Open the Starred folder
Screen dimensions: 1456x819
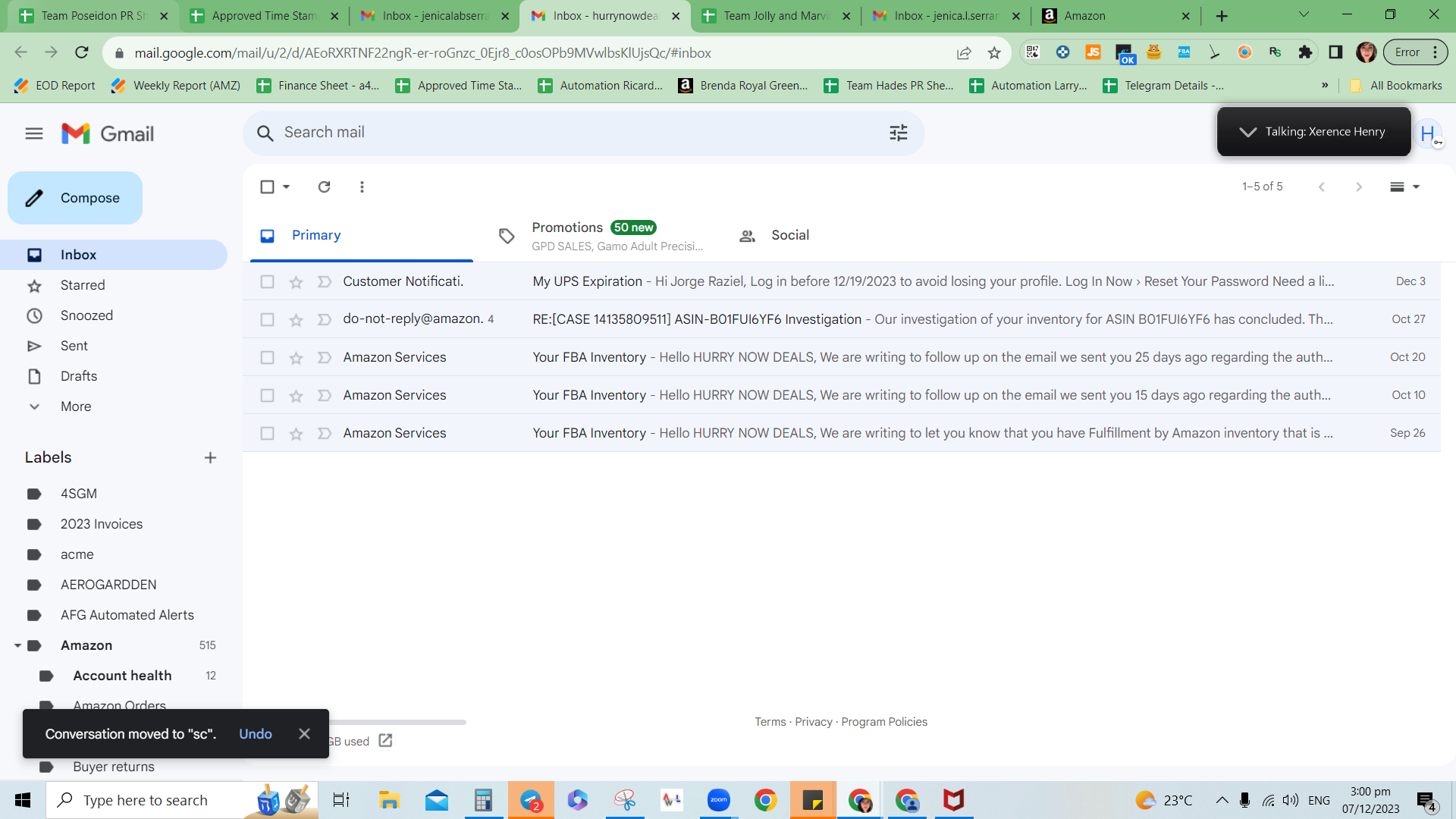[114, 285]
